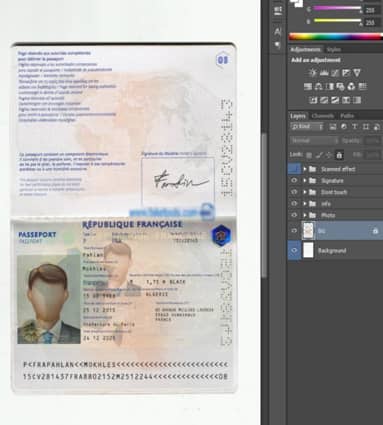Filter for pixel layers icon
The height and width of the screenshot is (425, 383).
click(x=333, y=127)
